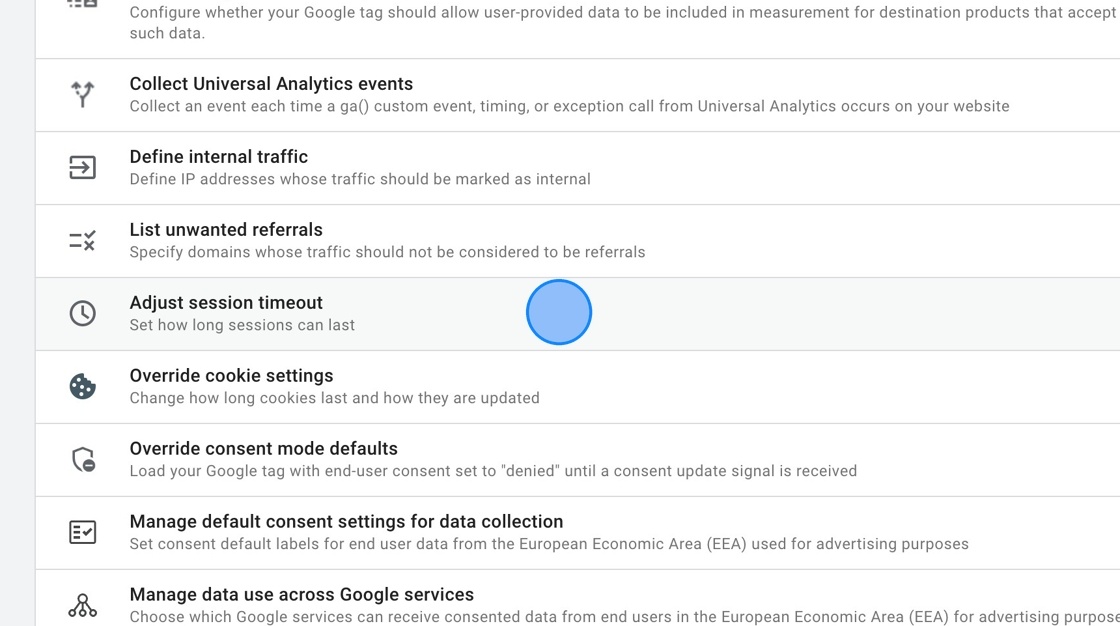Click the clock icon for Adjust session timeout
1120x626 pixels.
(x=80, y=312)
